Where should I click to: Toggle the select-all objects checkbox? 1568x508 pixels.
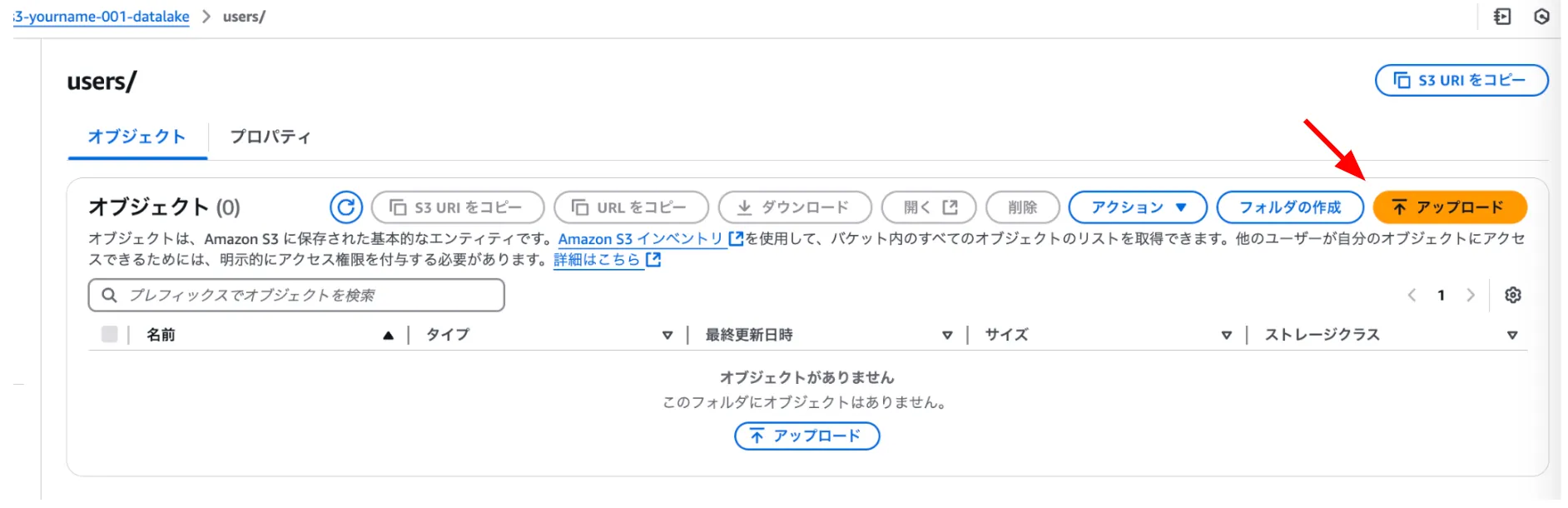point(109,334)
